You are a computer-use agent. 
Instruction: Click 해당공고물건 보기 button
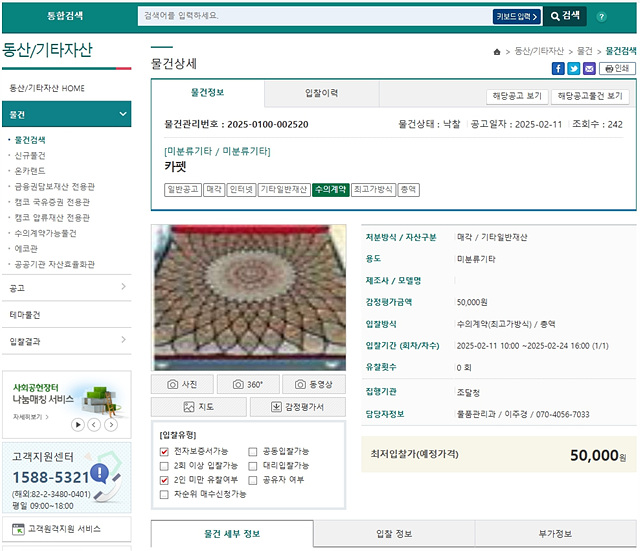pos(590,96)
